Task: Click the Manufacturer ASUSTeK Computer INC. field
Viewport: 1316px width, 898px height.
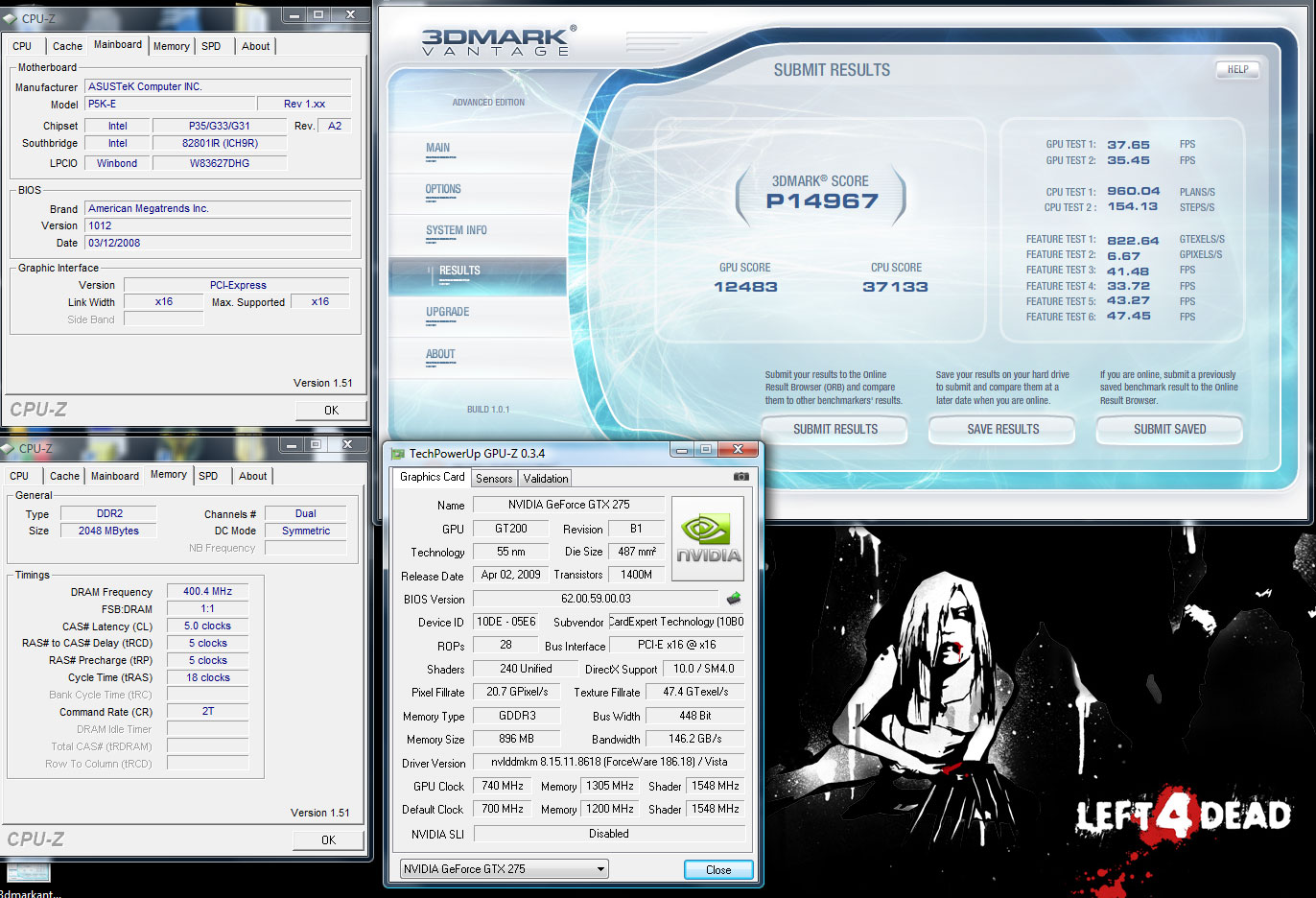Action: [x=218, y=86]
